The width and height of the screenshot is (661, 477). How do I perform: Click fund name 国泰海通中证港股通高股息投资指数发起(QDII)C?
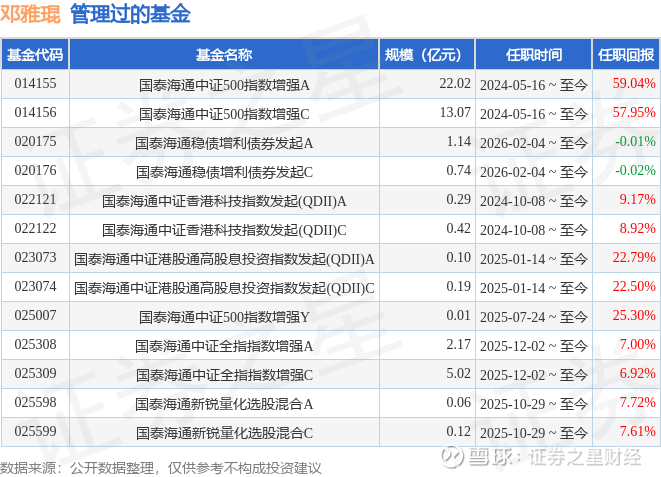(x=224, y=288)
